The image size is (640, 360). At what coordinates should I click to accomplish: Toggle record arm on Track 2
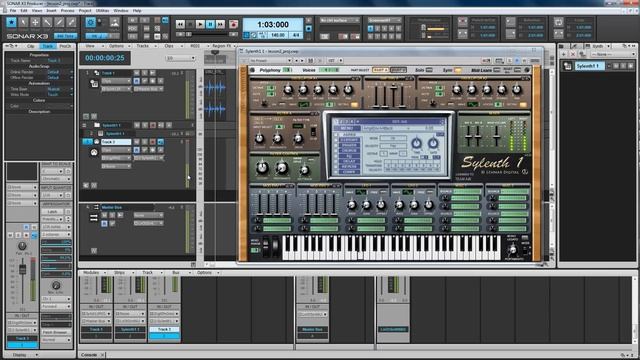[153, 142]
